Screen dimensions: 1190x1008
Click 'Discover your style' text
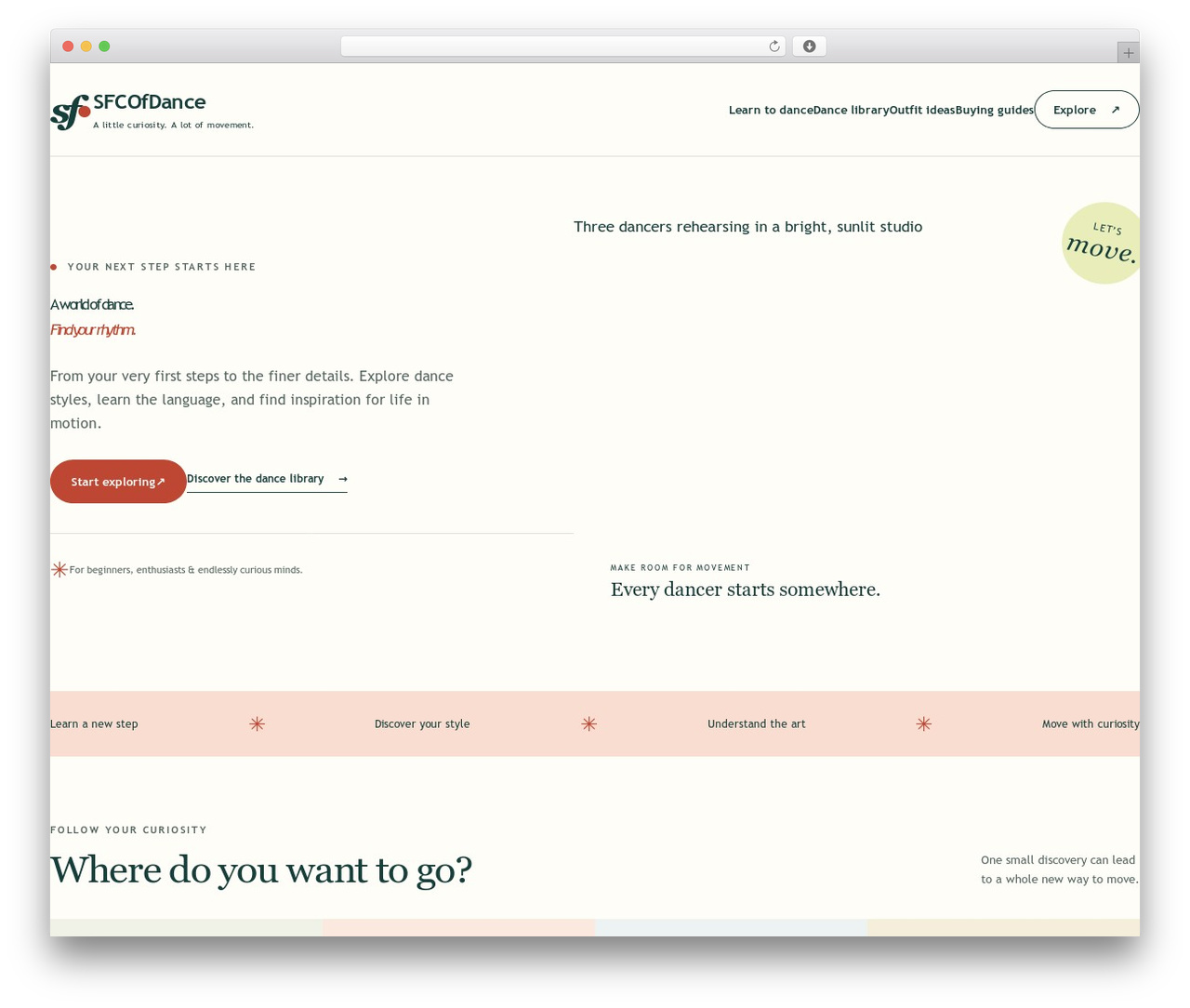[422, 723]
